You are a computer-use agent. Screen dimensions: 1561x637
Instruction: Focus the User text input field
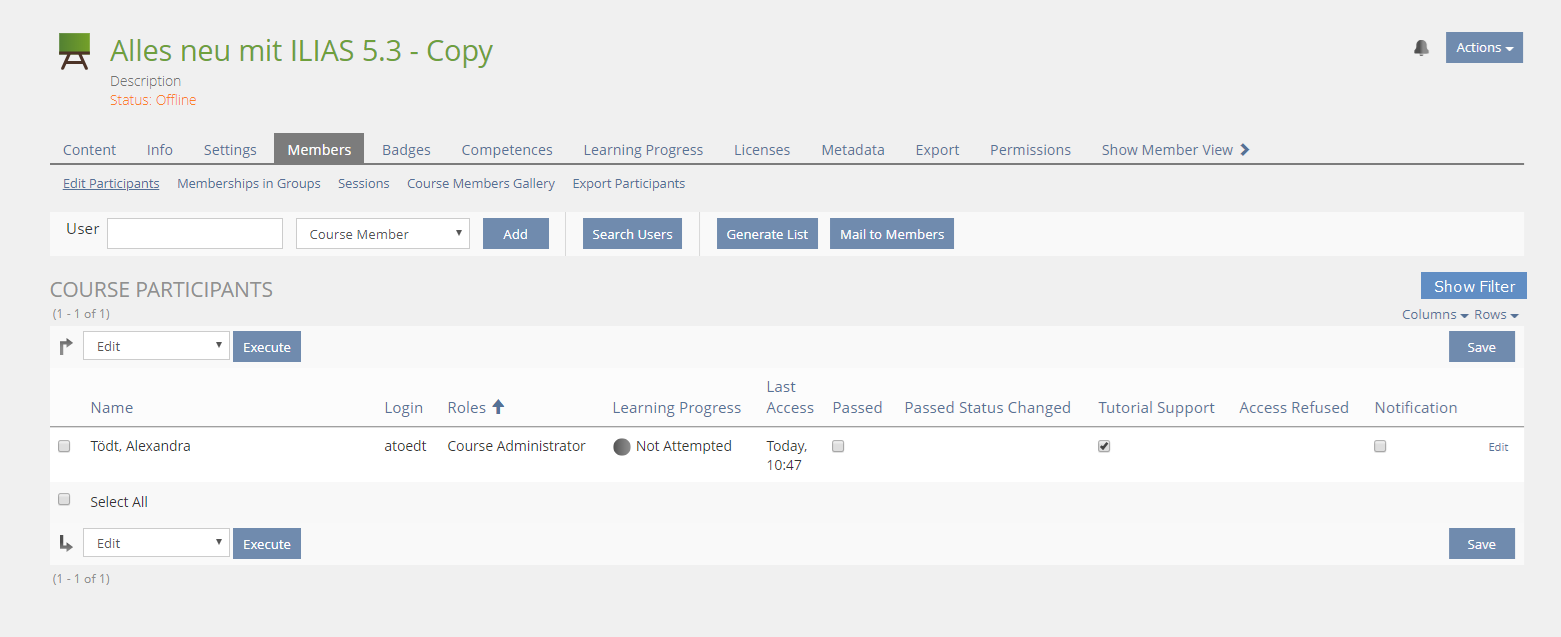pyautogui.click(x=195, y=234)
